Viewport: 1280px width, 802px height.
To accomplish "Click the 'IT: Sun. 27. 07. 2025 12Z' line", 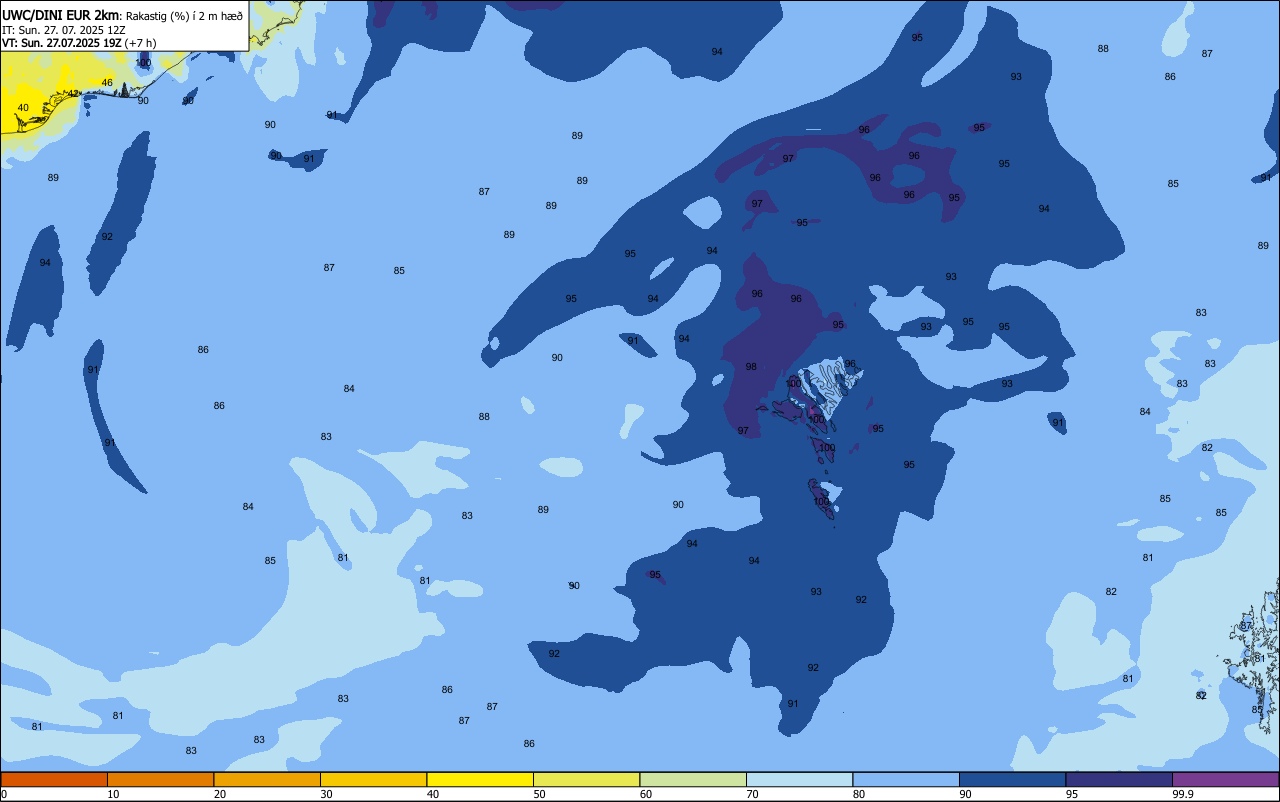I will click(x=63, y=29).
